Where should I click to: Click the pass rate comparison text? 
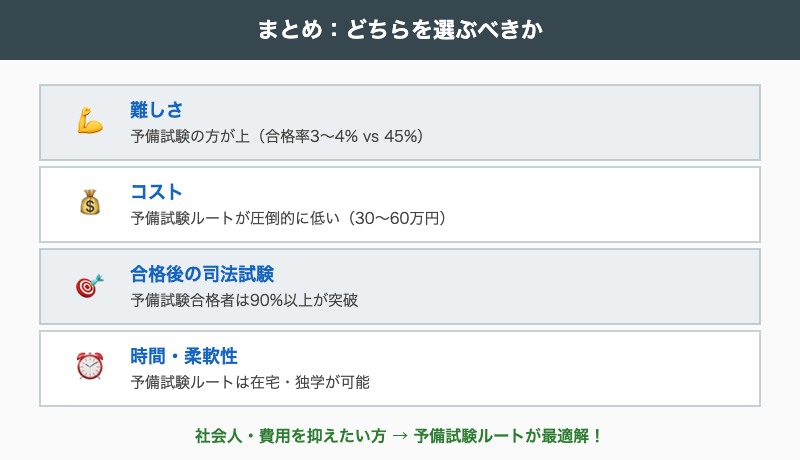pyautogui.click(x=277, y=135)
